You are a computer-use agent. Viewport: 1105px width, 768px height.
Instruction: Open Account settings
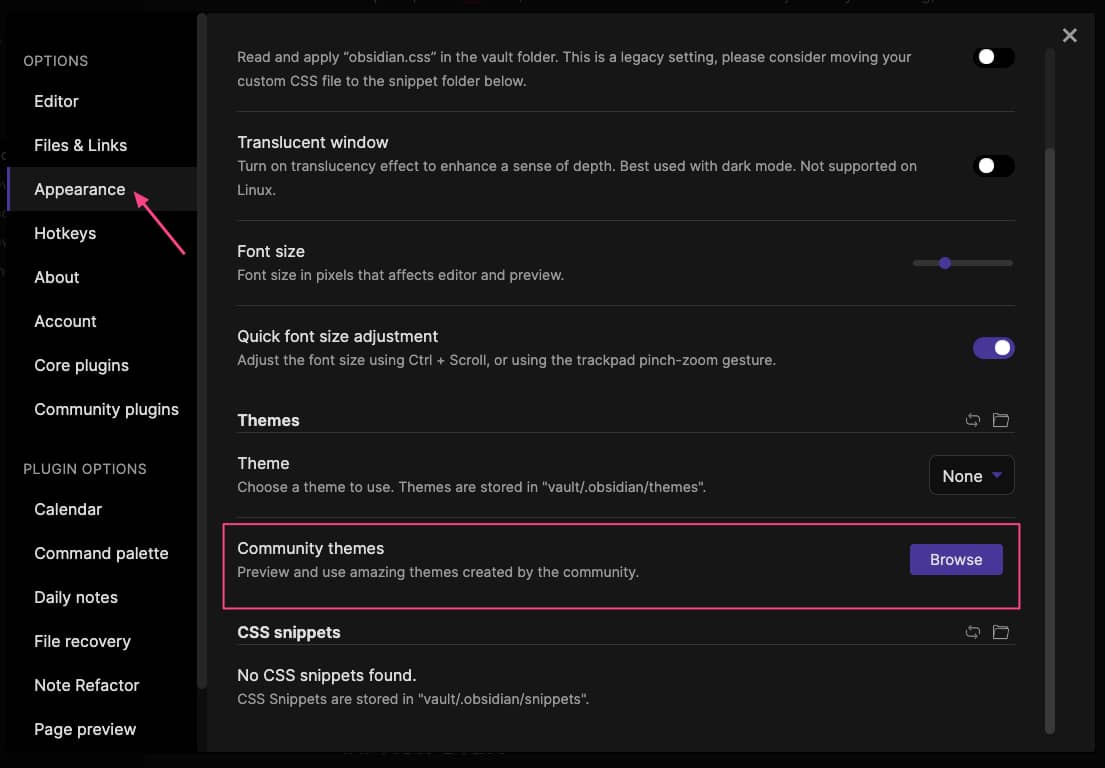[x=101, y=321]
